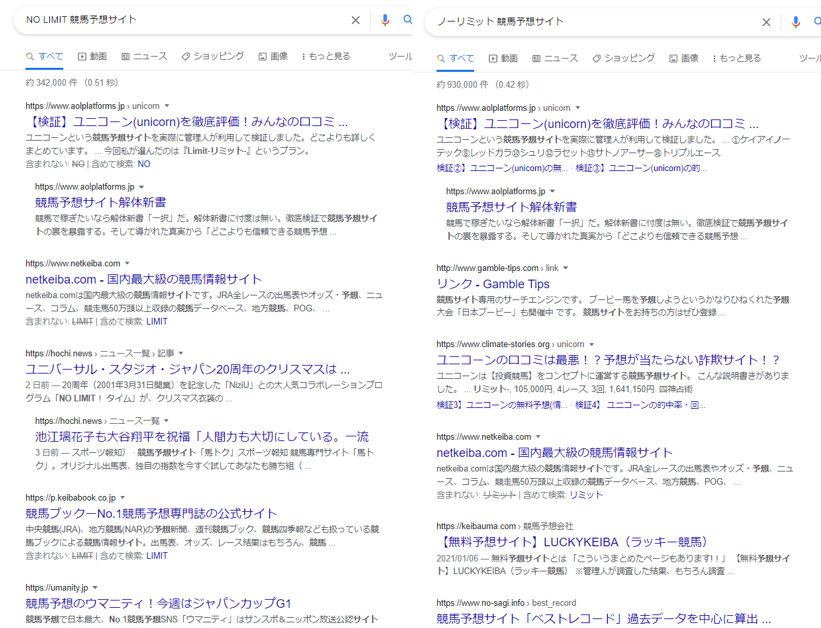
Task: Search including NO via 含めて検索 link
Action: click(144, 164)
